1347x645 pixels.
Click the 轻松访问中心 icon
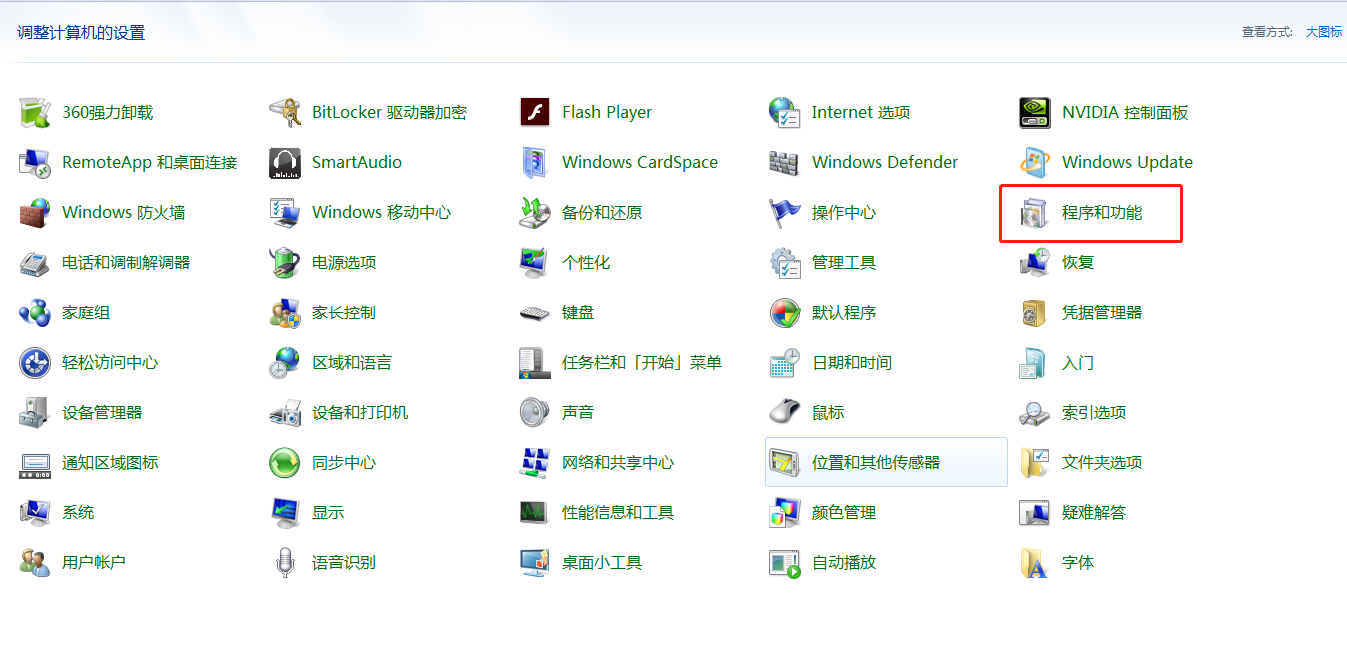click(35, 363)
